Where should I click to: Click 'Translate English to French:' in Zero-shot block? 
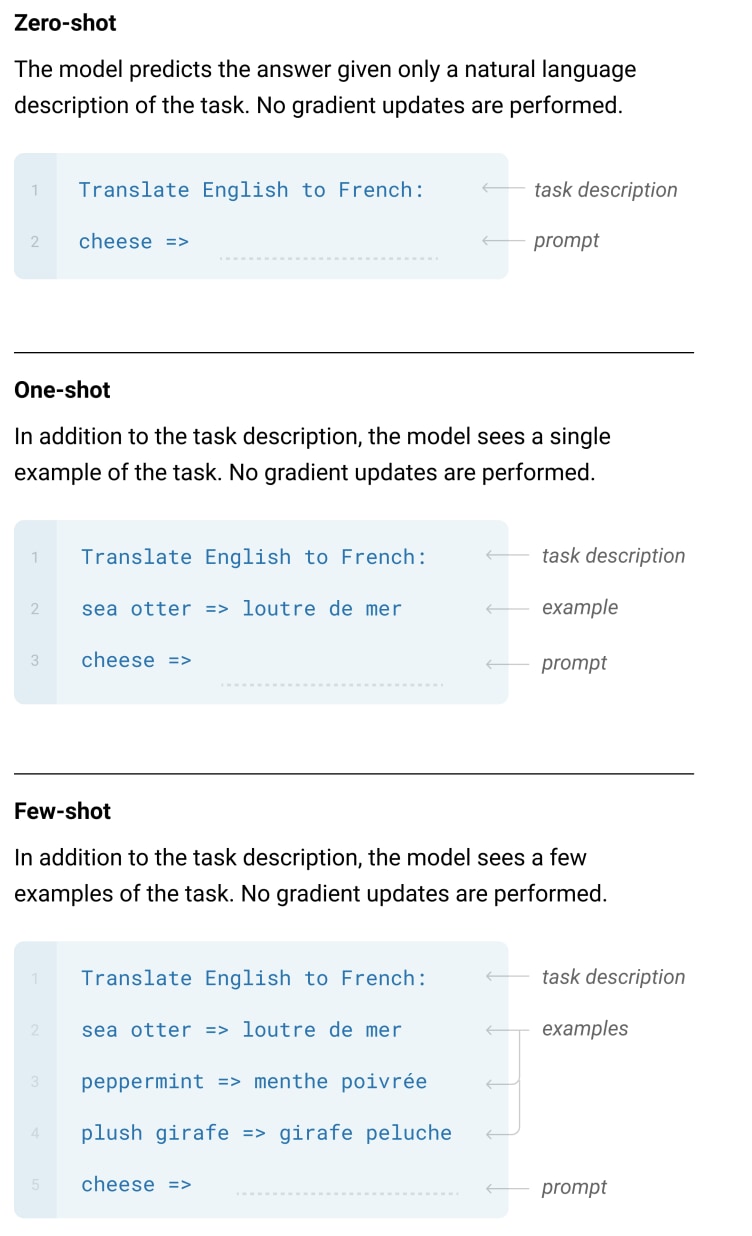(251, 190)
